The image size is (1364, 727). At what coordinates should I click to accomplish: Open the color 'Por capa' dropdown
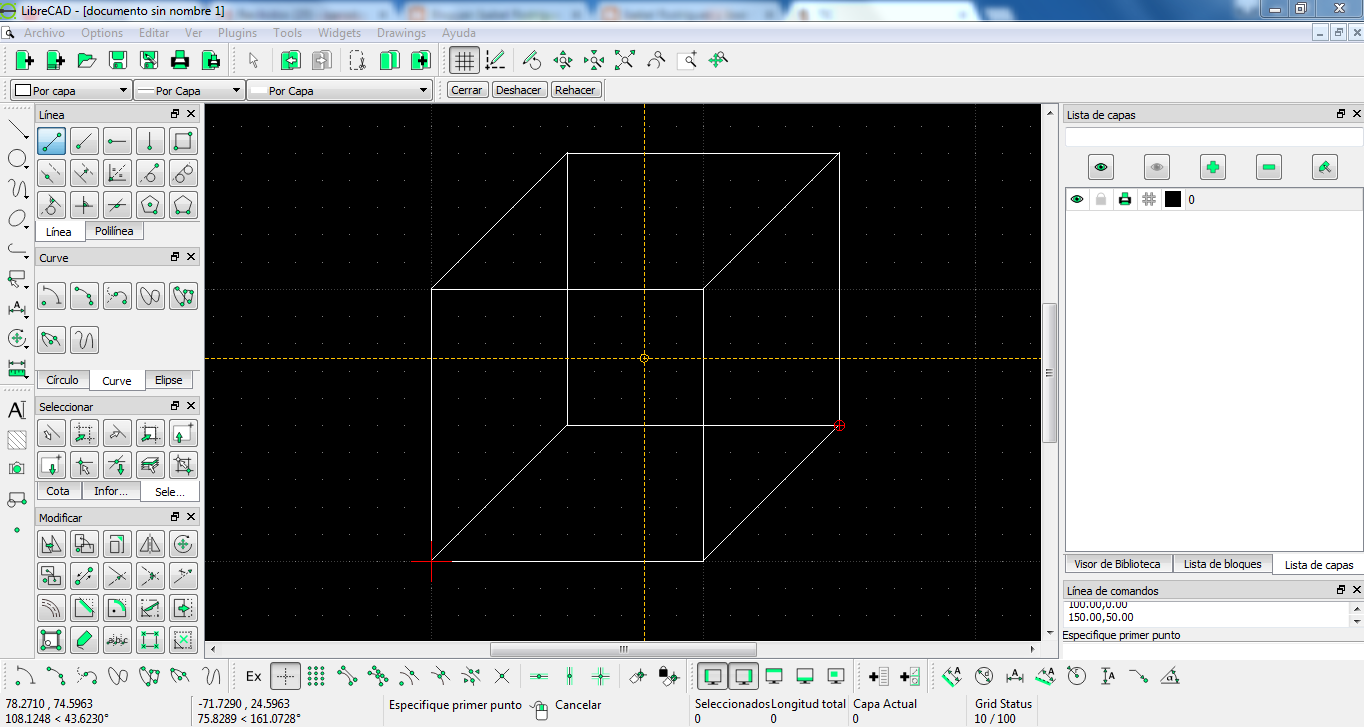[71, 90]
